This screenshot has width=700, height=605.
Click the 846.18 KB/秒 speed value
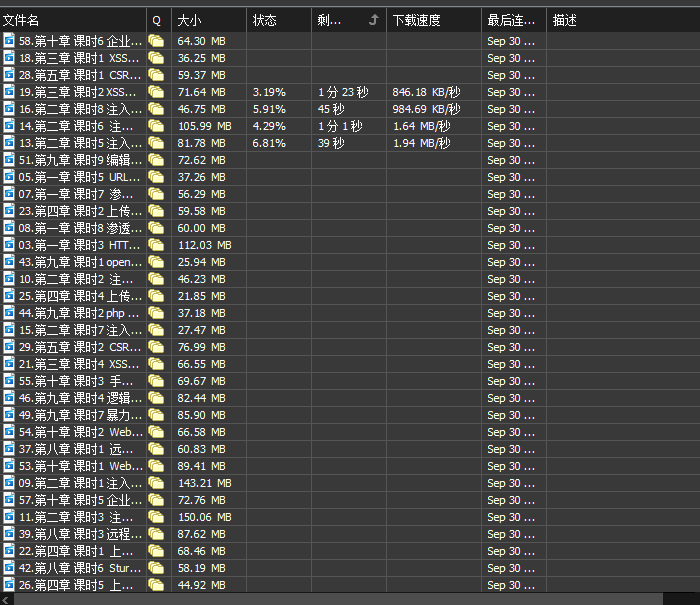[426, 92]
